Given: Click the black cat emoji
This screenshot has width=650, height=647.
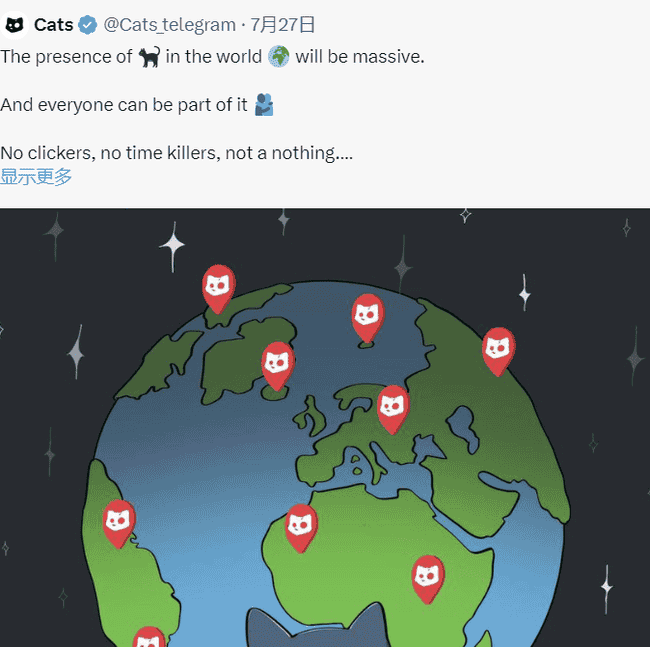Looking at the screenshot, I should [x=149, y=57].
